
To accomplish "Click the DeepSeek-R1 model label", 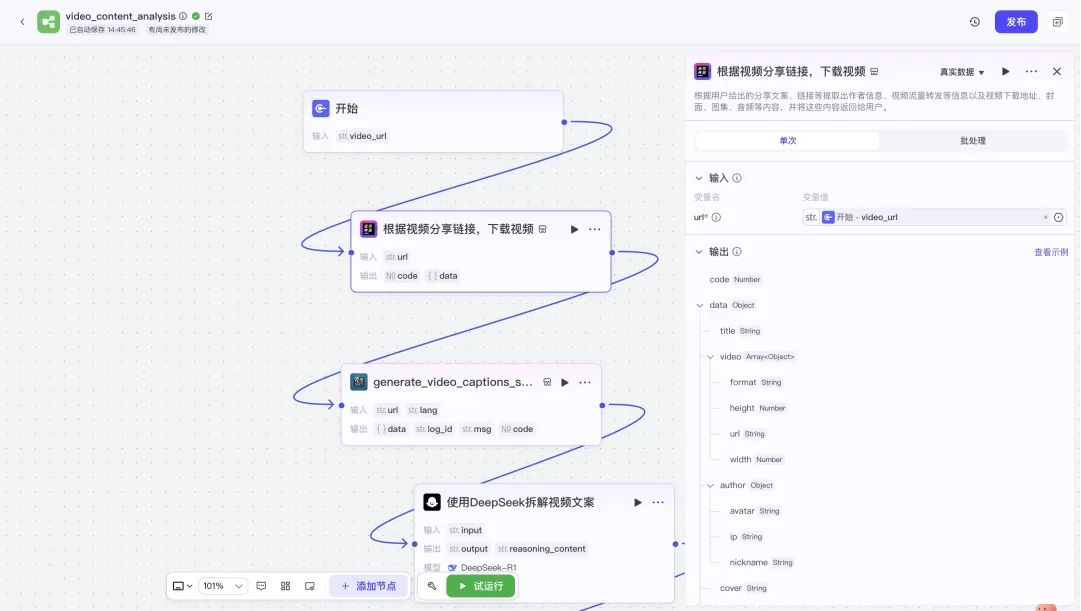I will (488, 568).
